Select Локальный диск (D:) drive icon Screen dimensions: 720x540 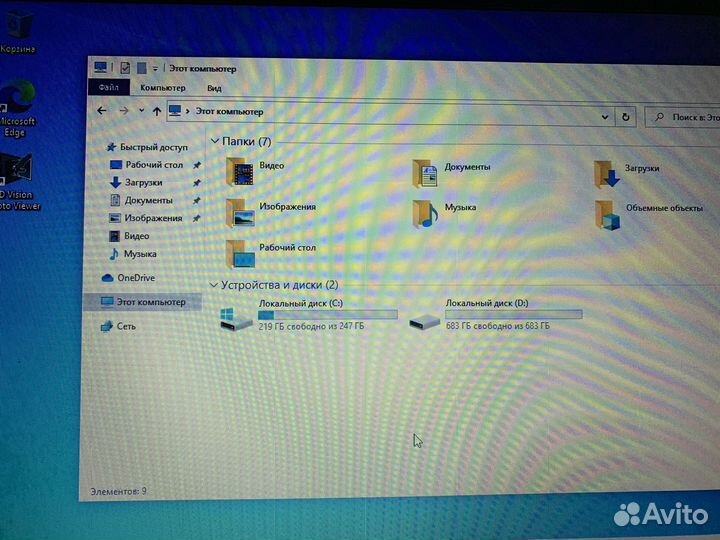click(424, 321)
